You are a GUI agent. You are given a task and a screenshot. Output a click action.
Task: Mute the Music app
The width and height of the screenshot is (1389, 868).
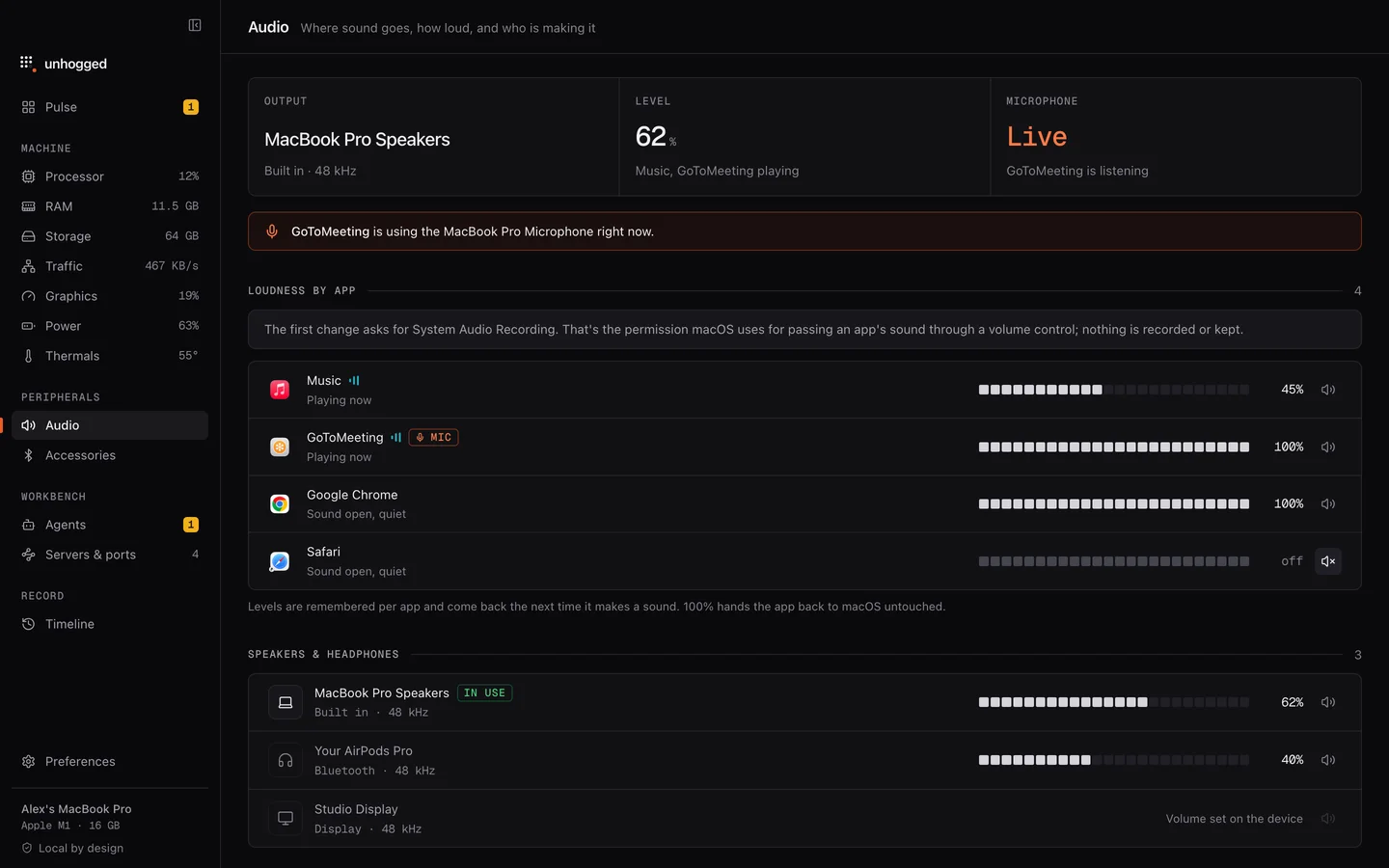(1328, 390)
